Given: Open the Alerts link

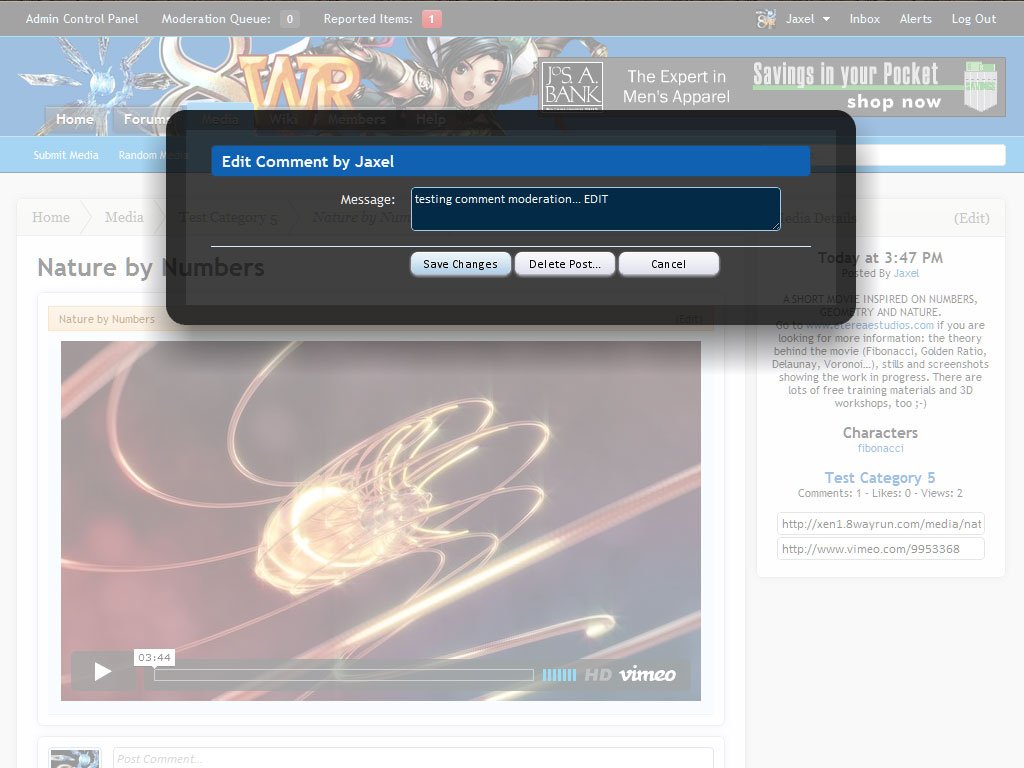Looking at the screenshot, I should coord(916,19).
